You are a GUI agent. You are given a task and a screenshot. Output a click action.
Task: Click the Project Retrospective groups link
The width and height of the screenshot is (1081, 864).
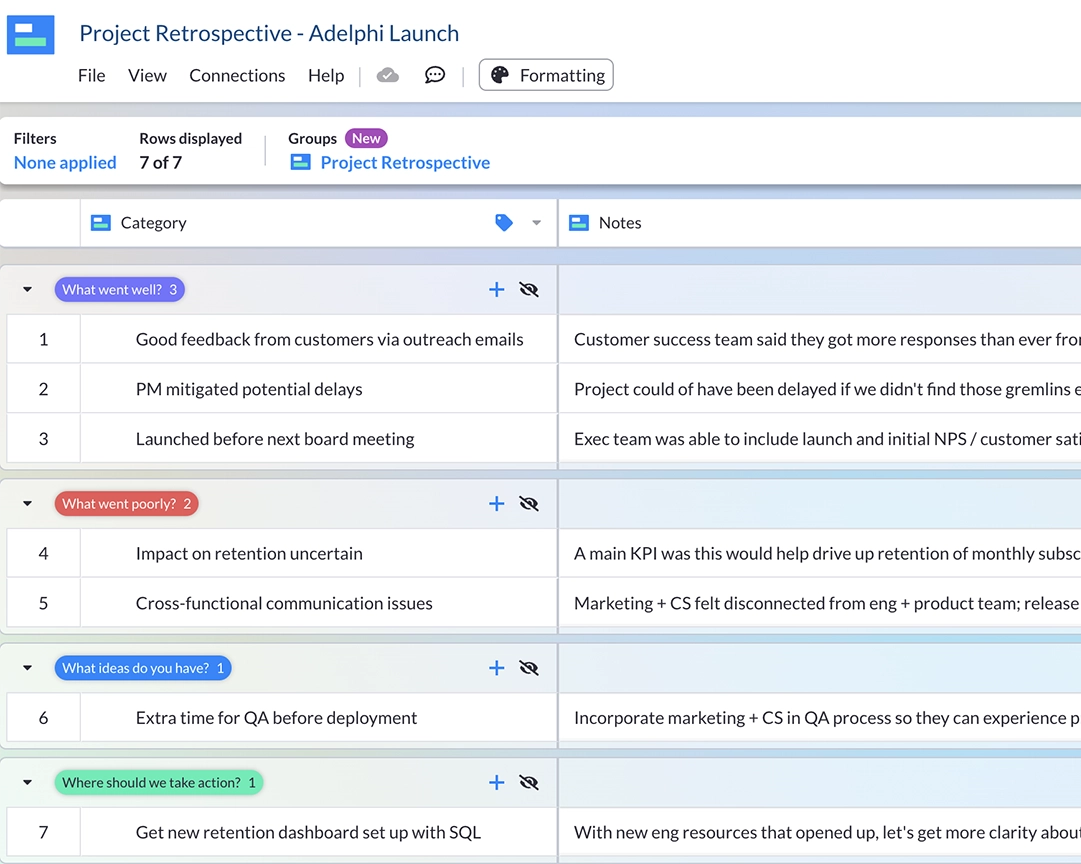tap(405, 163)
